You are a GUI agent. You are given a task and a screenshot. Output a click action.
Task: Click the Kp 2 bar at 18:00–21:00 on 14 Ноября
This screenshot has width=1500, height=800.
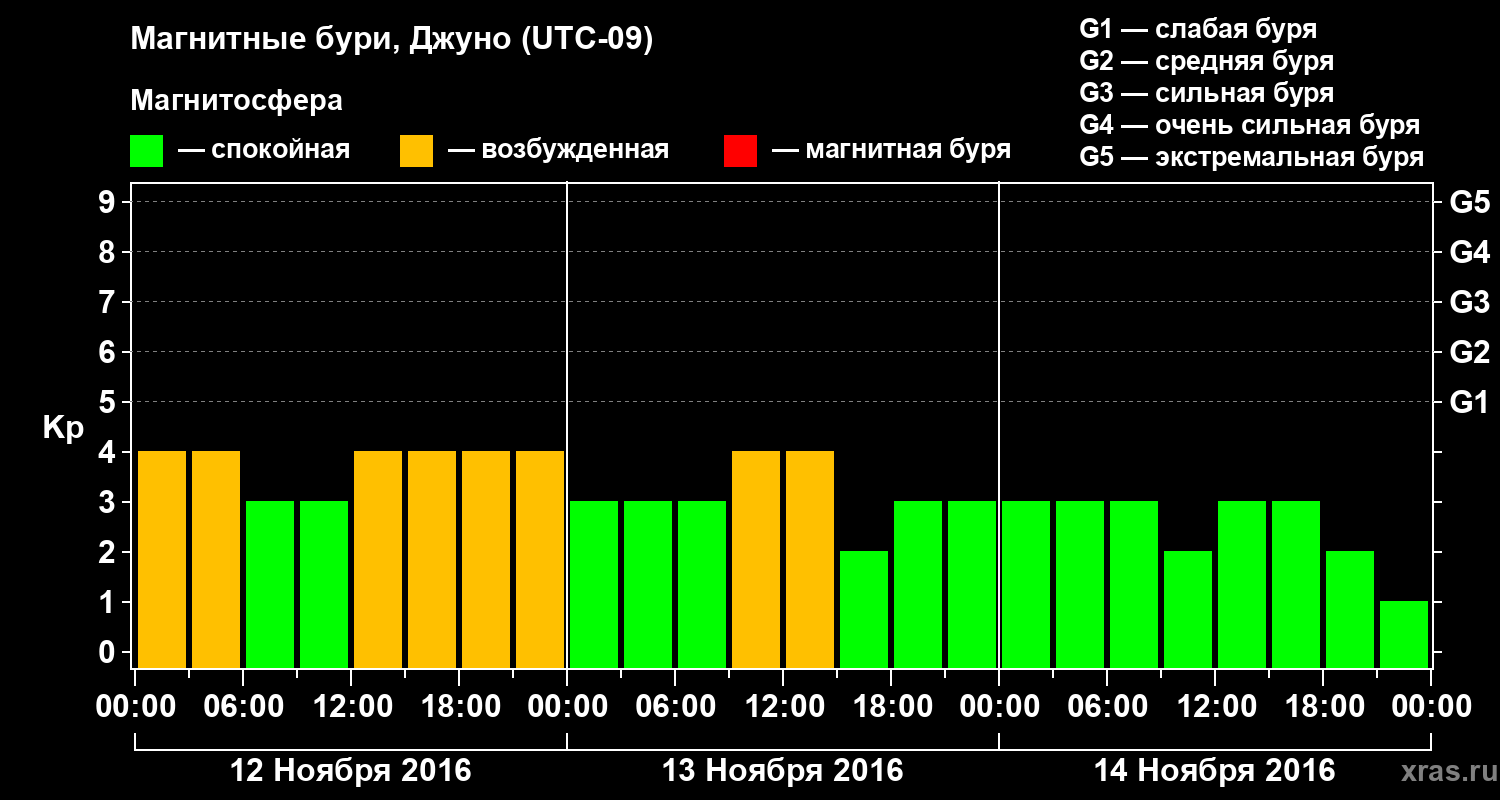pos(1350,610)
